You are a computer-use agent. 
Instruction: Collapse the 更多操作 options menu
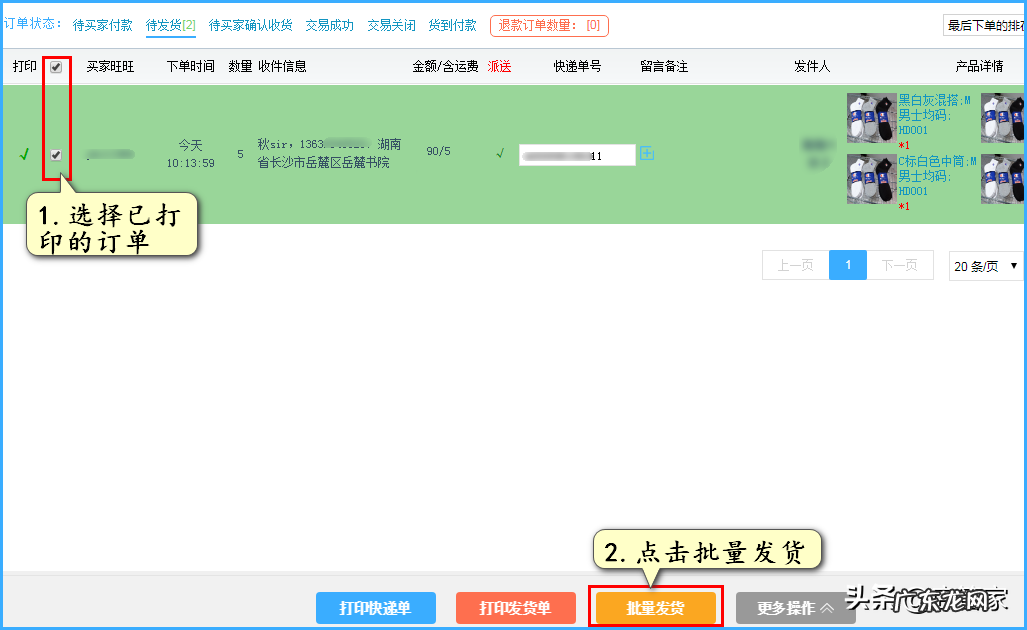795,608
